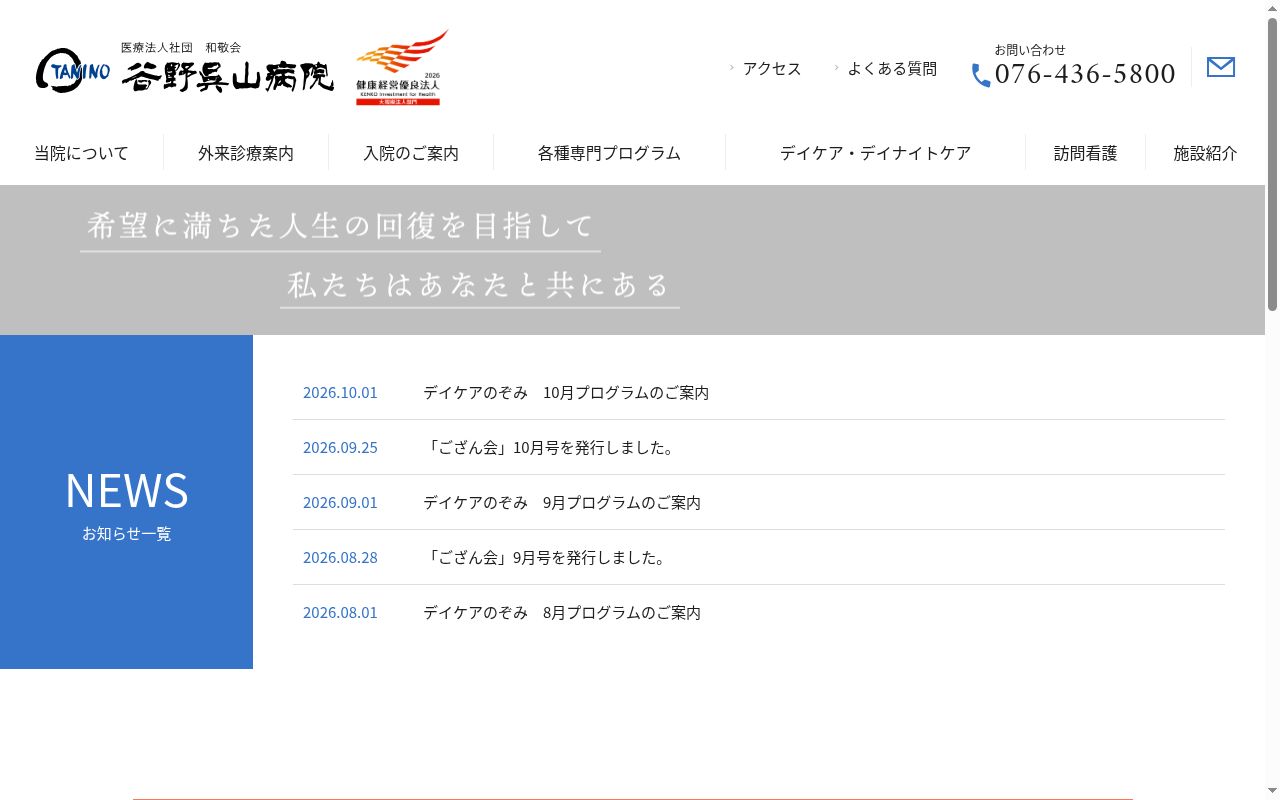This screenshot has width=1280, height=800.
Task: Click the hero banner slogan image
Action: coord(380,257)
